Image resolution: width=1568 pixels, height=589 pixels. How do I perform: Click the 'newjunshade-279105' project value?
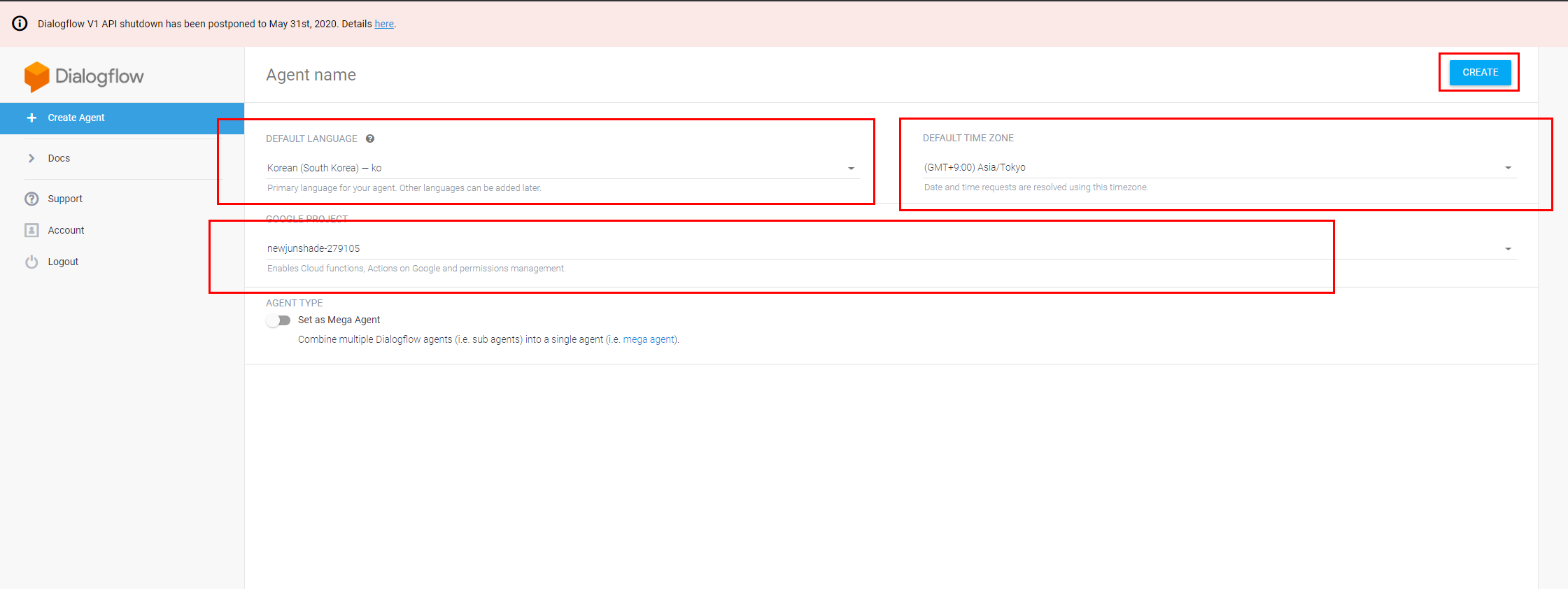(x=313, y=248)
